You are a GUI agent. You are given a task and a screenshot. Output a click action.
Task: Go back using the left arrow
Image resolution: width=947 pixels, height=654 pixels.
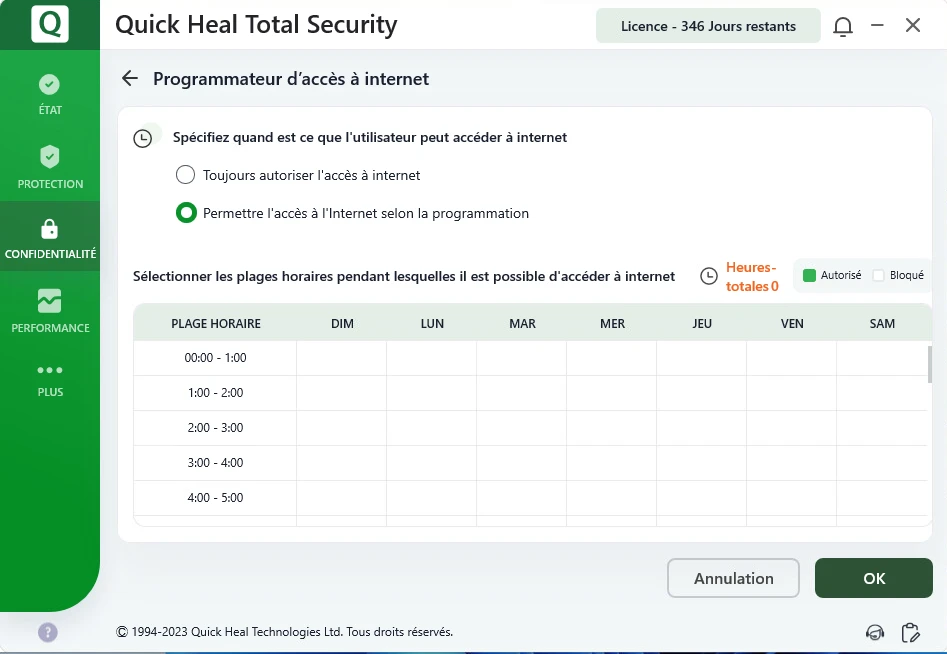(129, 79)
